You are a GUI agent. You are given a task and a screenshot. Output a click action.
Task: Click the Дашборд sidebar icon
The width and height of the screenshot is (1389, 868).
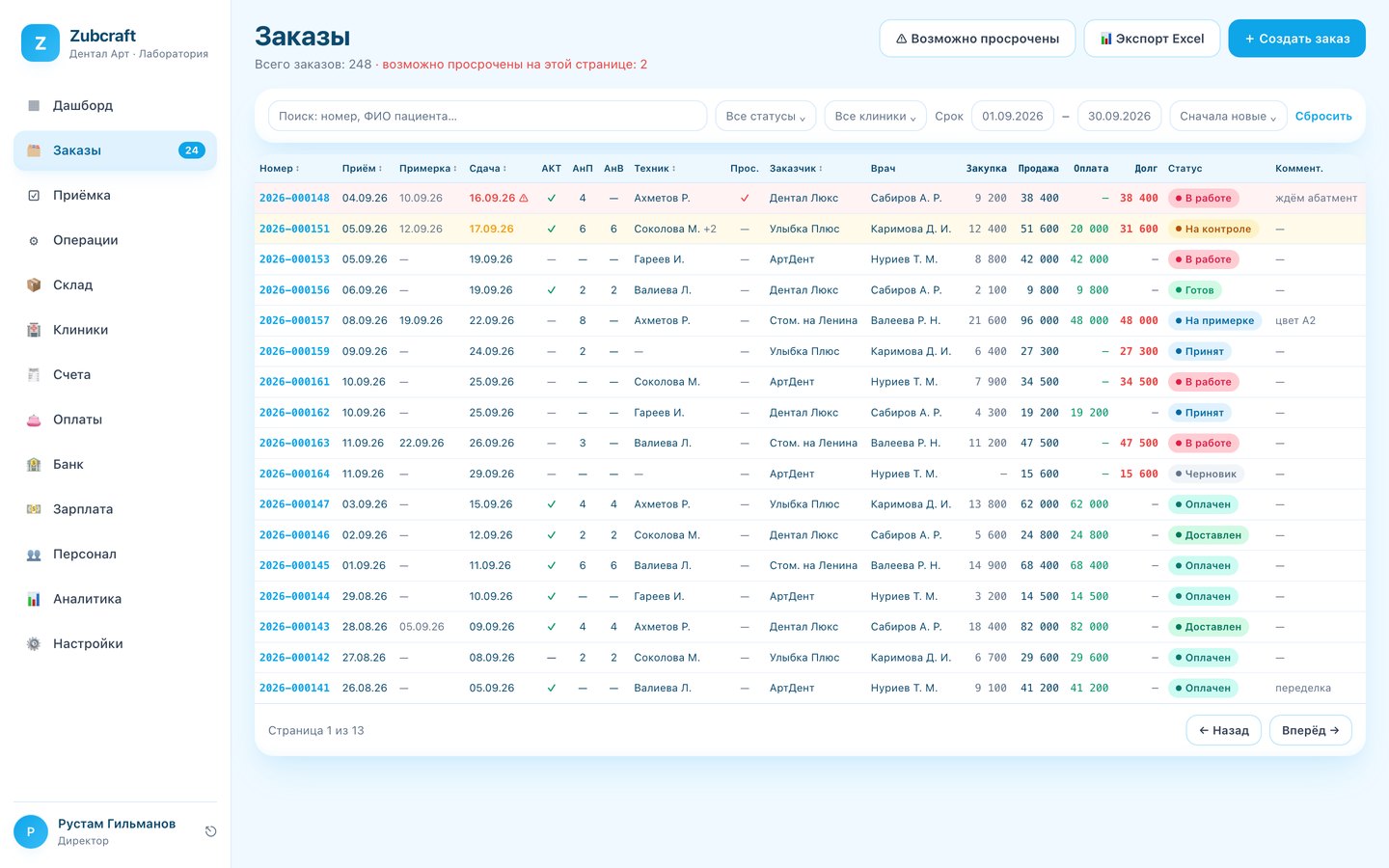(x=34, y=106)
